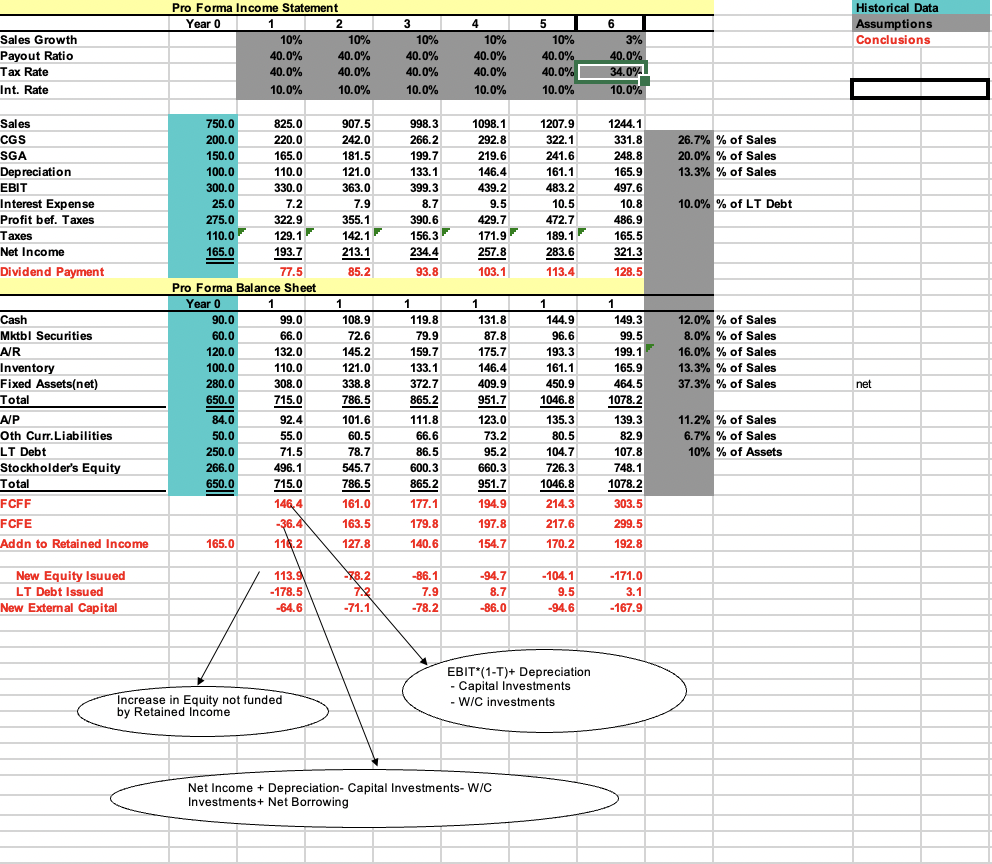Click the fill handle of selected 34.0% cell

[x=645, y=79]
